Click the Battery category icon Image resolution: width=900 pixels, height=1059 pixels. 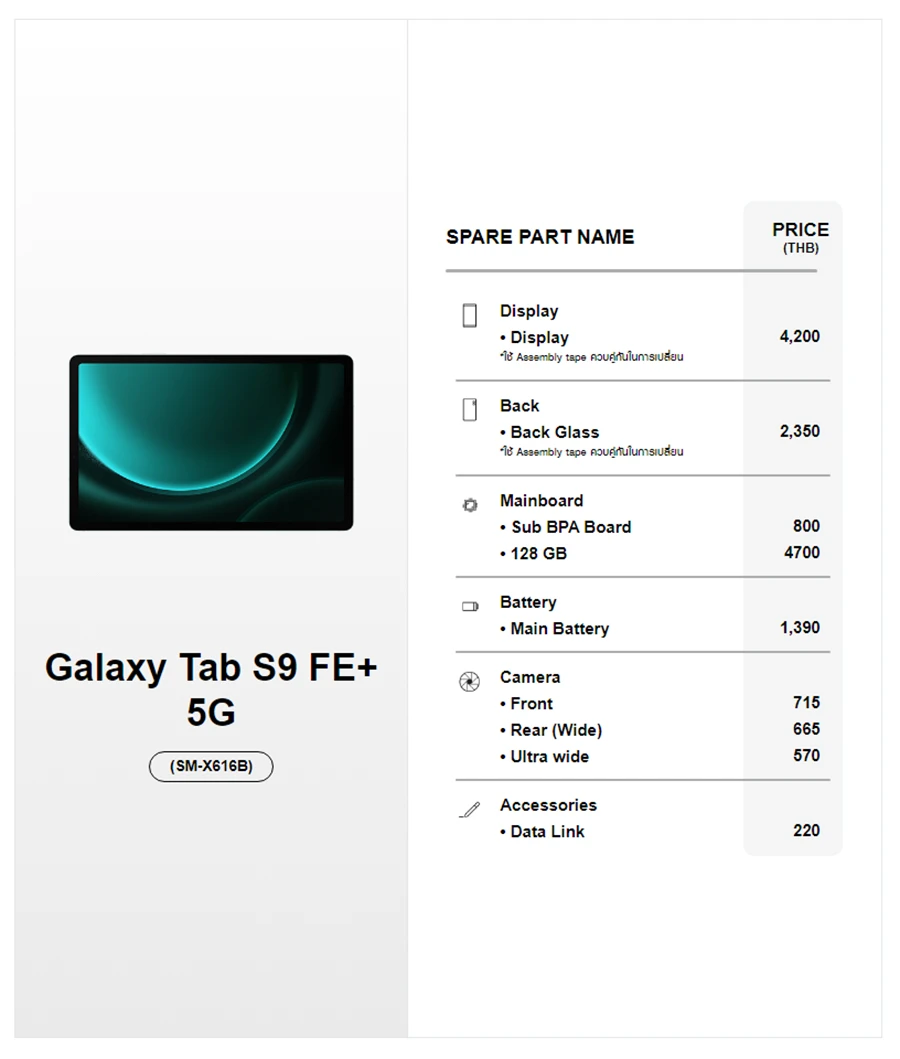coord(470,606)
